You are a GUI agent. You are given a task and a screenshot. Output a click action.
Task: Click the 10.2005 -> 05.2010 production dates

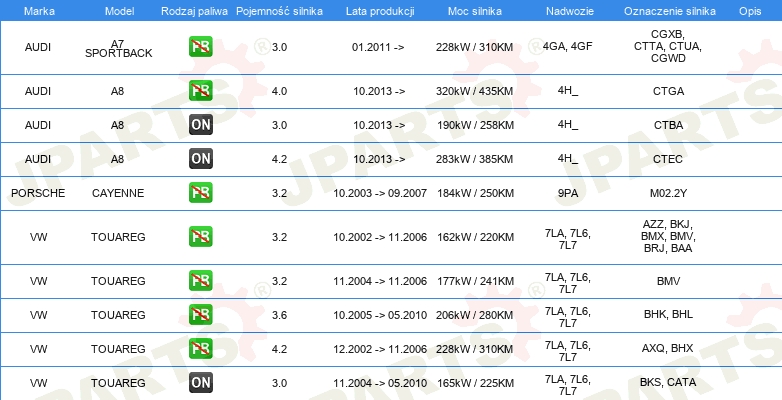coord(380,315)
